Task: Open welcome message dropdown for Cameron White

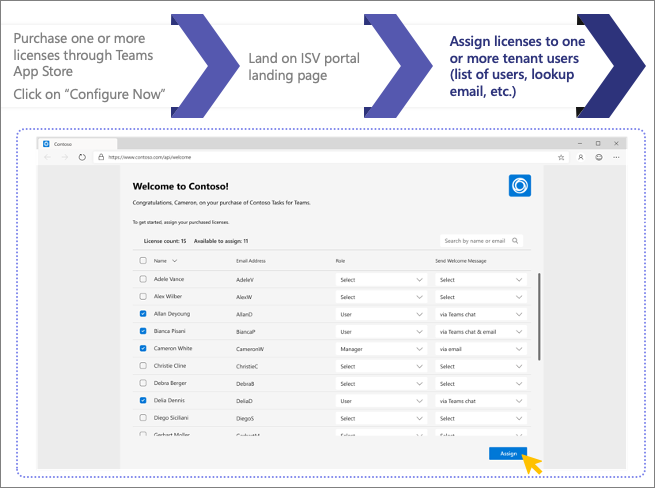Action: click(x=481, y=349)
